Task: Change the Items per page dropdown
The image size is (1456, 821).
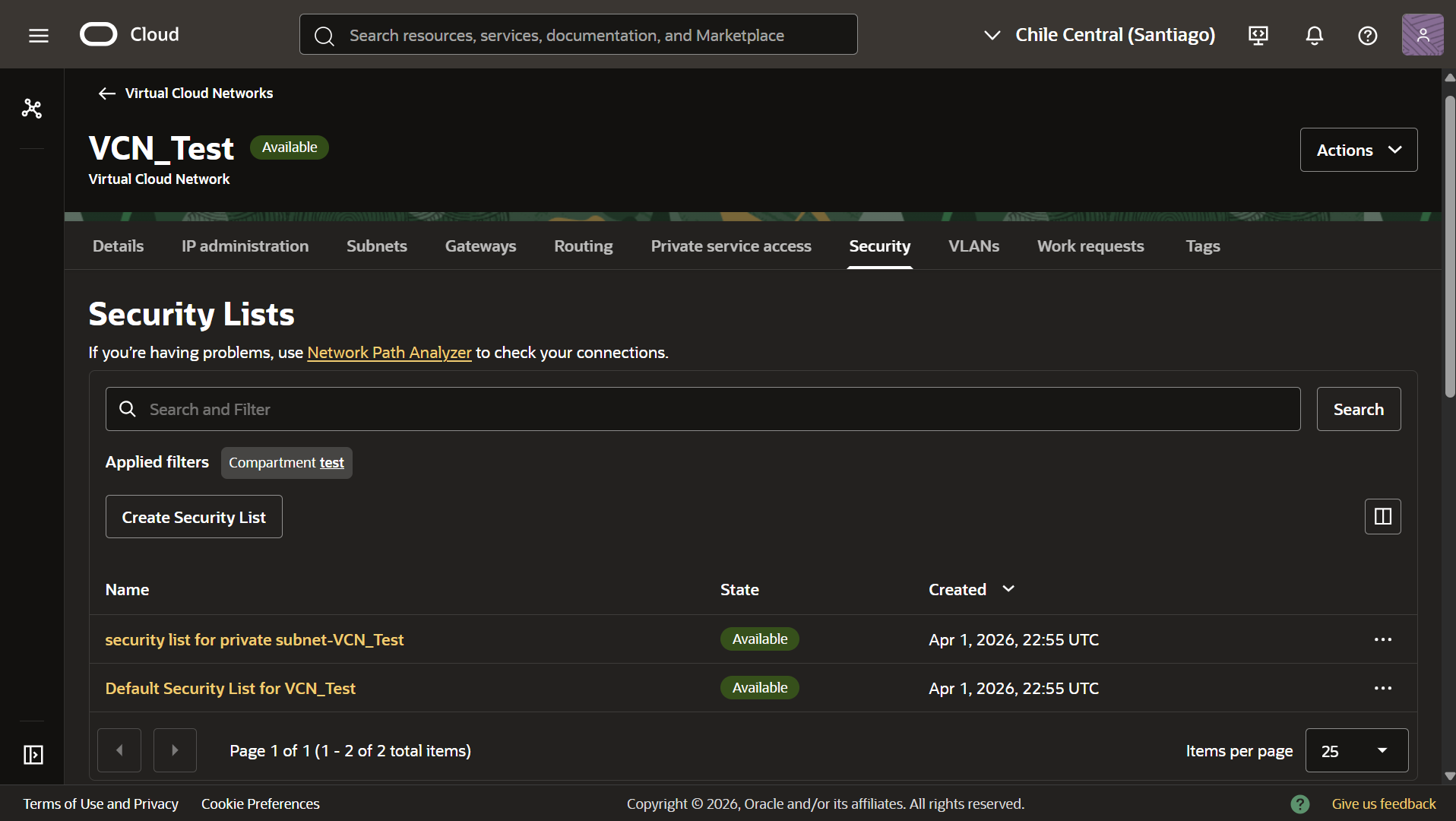Action: pos(1357,750)
